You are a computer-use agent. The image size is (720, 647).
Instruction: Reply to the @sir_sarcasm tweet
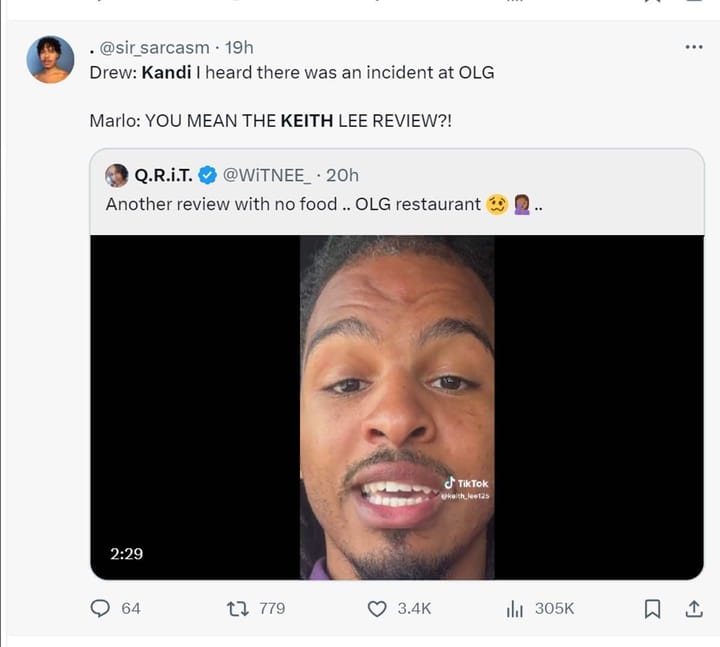(100, 608)
